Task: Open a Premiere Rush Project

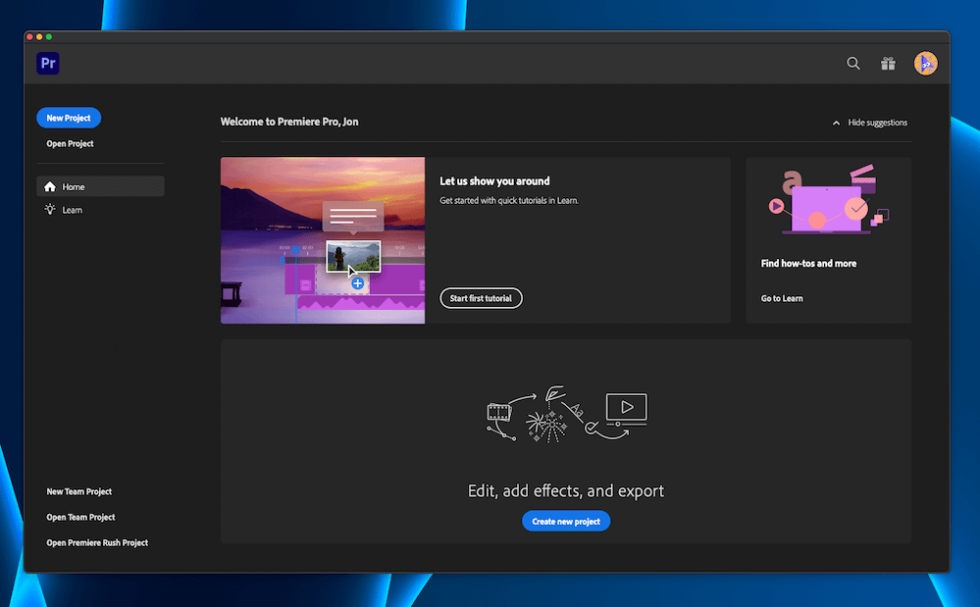Action: point(97,542)
